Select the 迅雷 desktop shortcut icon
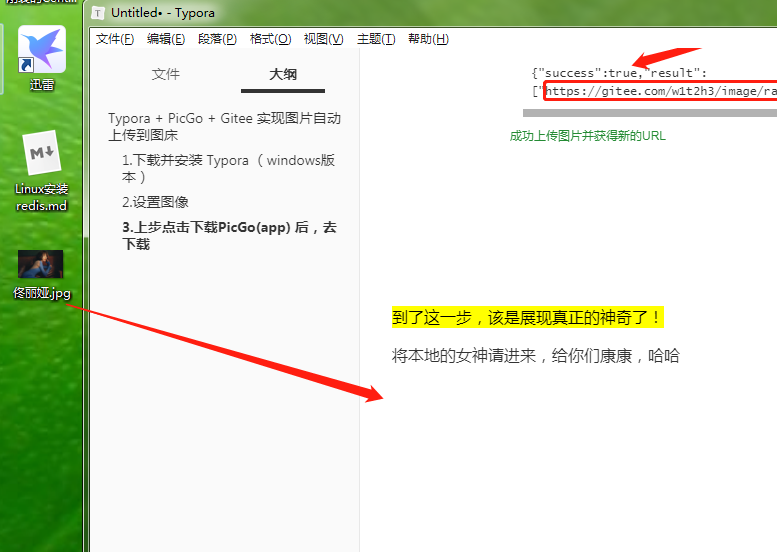This screenshot has height=552, width=777. (42, 58)
